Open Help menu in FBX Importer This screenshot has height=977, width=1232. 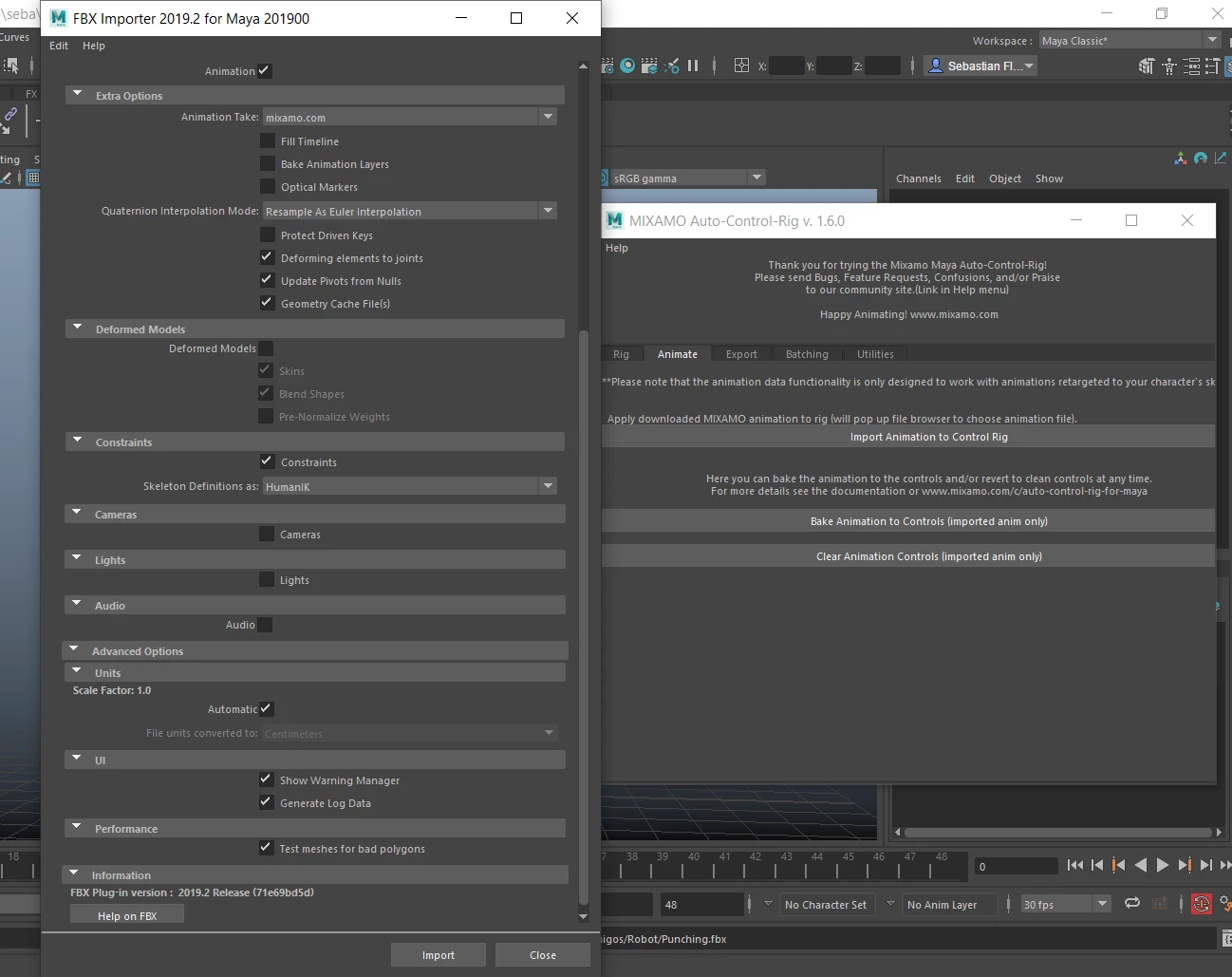point(94,46)
